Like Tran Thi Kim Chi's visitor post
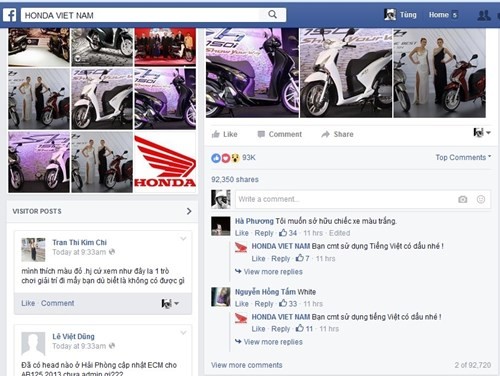 (x=28, y=303)
